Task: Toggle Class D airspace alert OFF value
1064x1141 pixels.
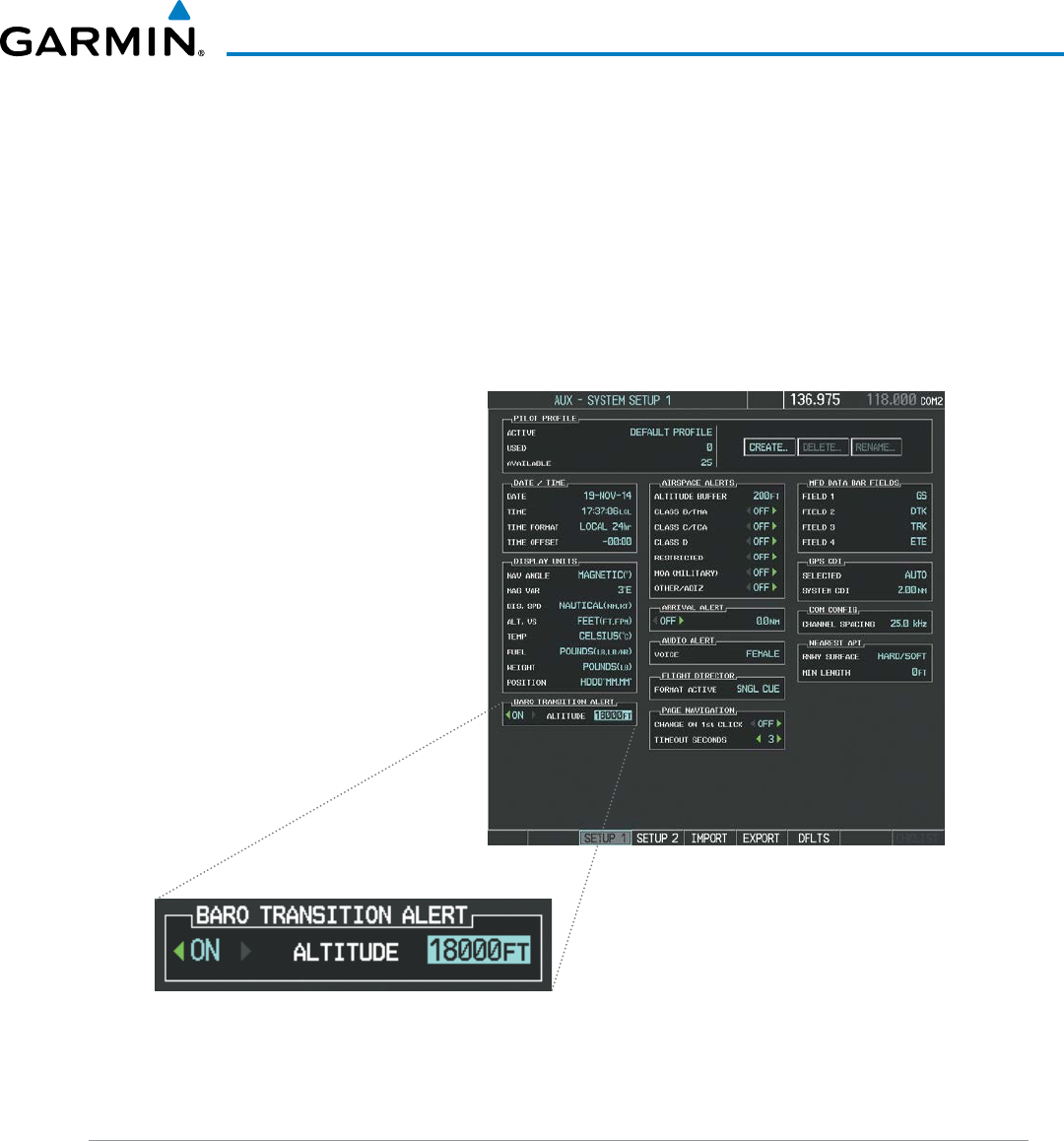Action: (761, 542)
